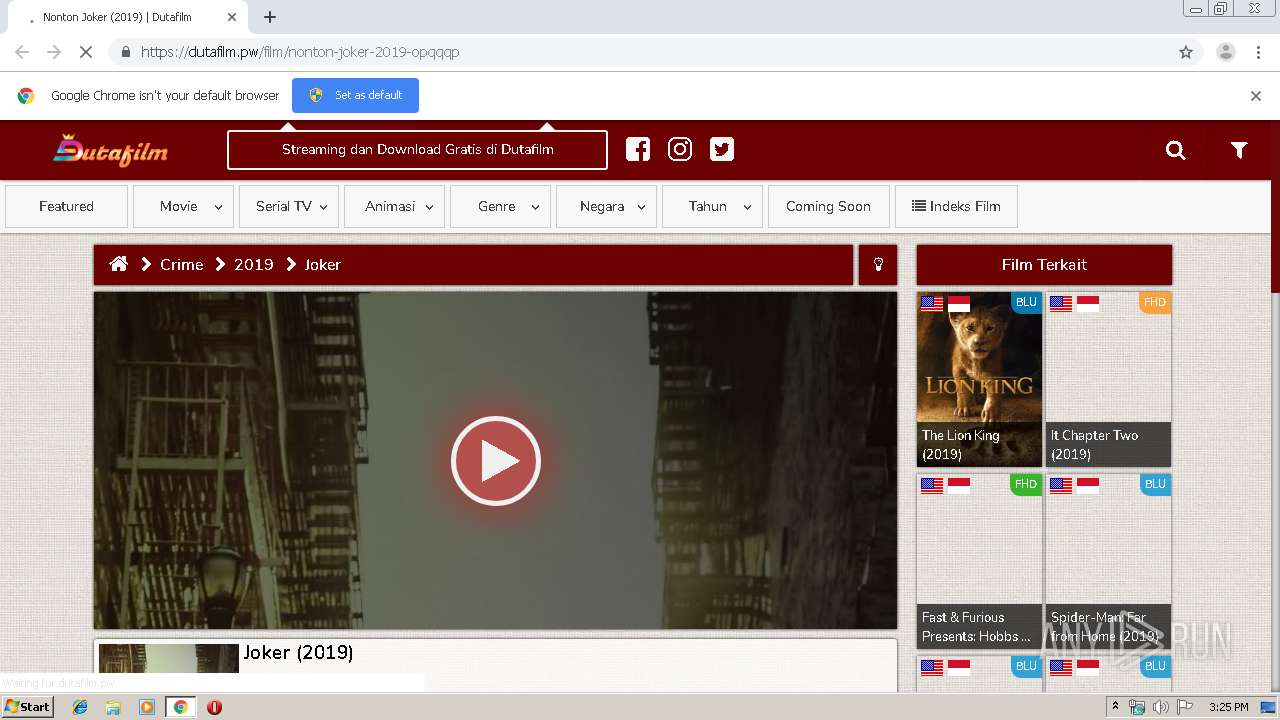Click Set as default button
This screenshot has width=1280, height=720.
click(x=355, y=95)
